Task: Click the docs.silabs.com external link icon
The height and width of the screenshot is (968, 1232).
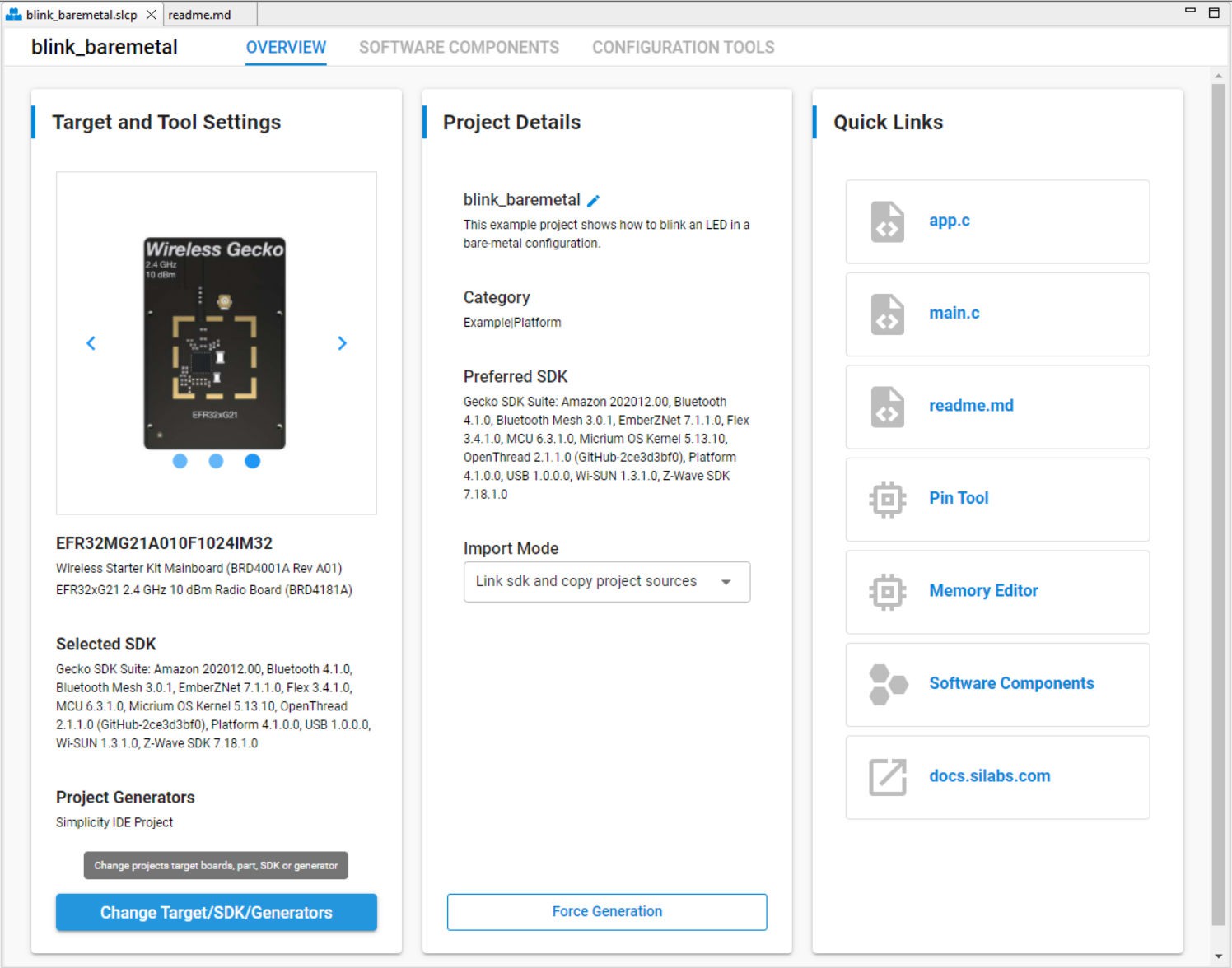Action: click(886, 776)
